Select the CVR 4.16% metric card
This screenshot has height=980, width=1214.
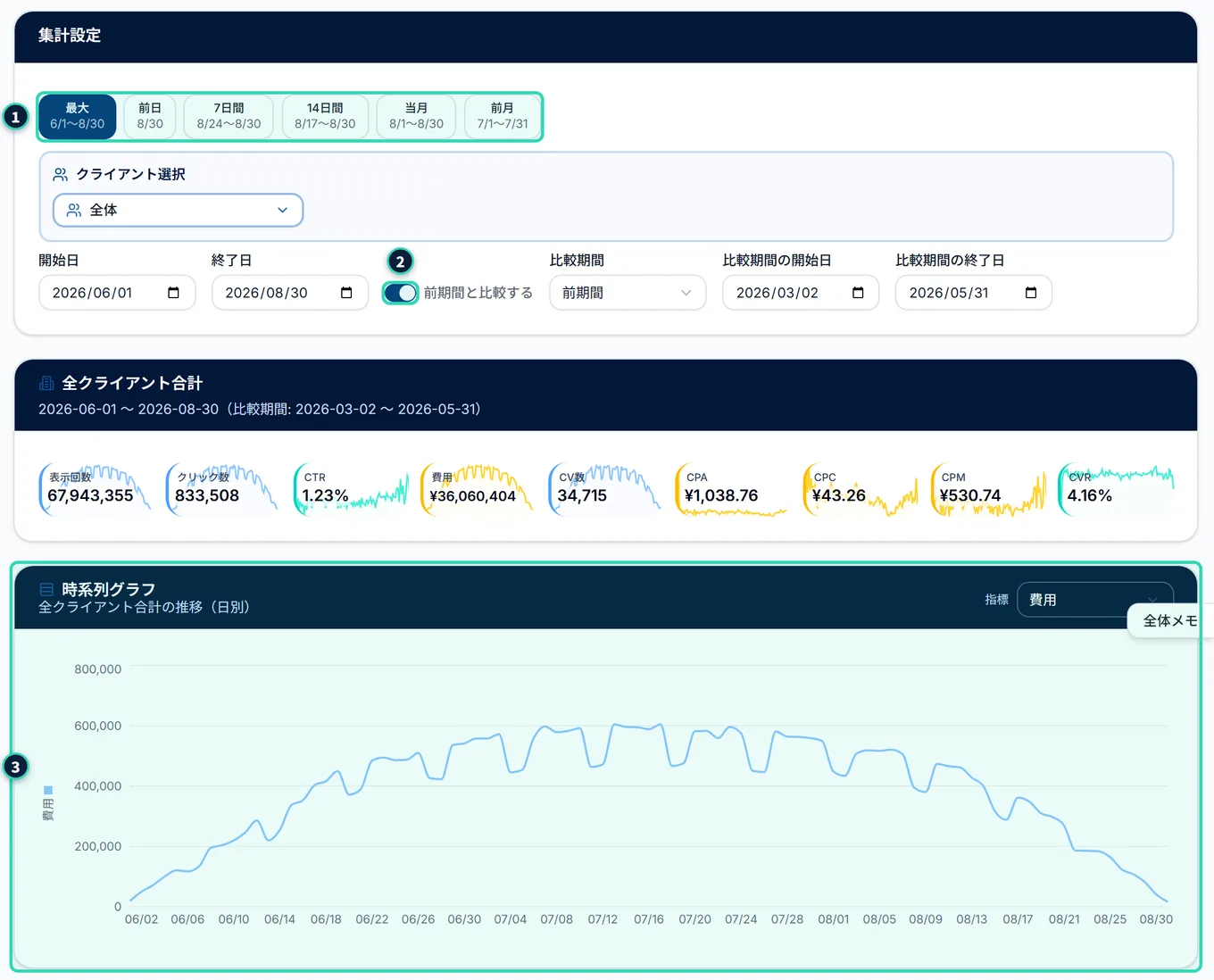(1115, 489)
